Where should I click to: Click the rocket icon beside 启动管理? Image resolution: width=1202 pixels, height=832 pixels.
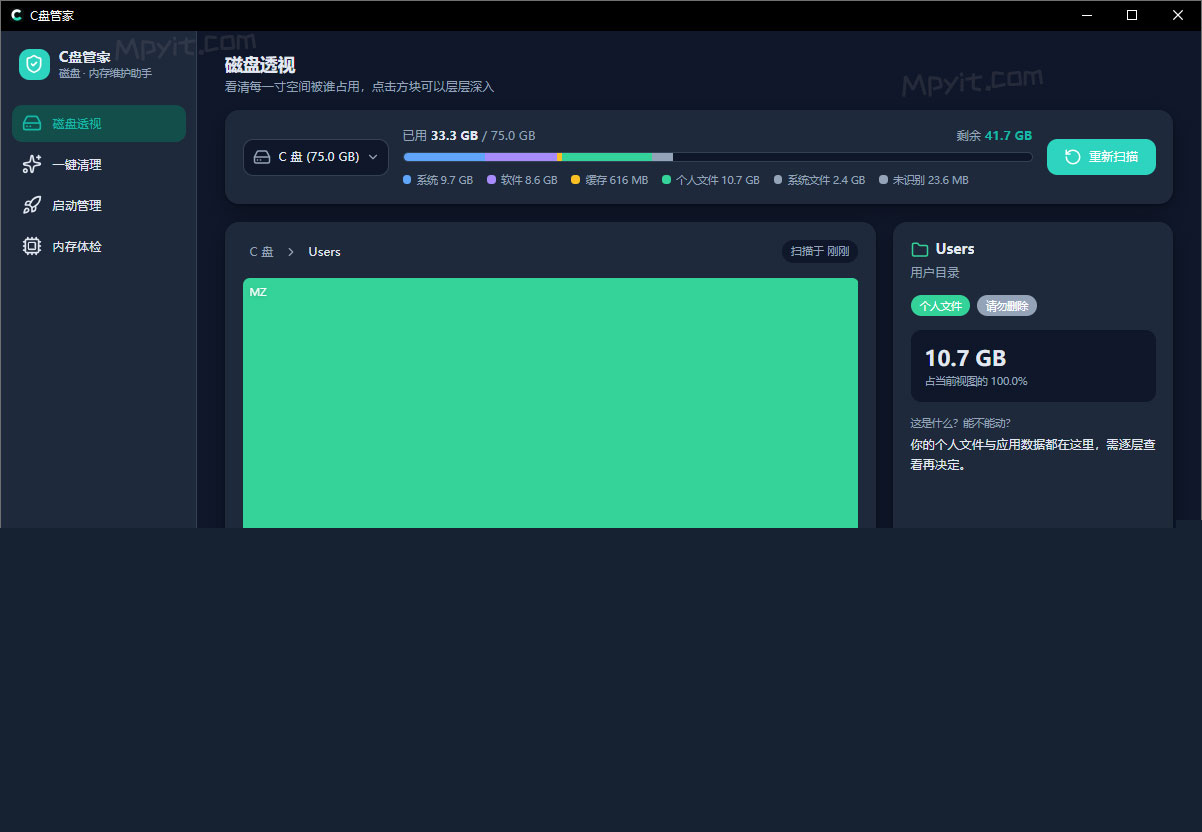tap(32, 206)
